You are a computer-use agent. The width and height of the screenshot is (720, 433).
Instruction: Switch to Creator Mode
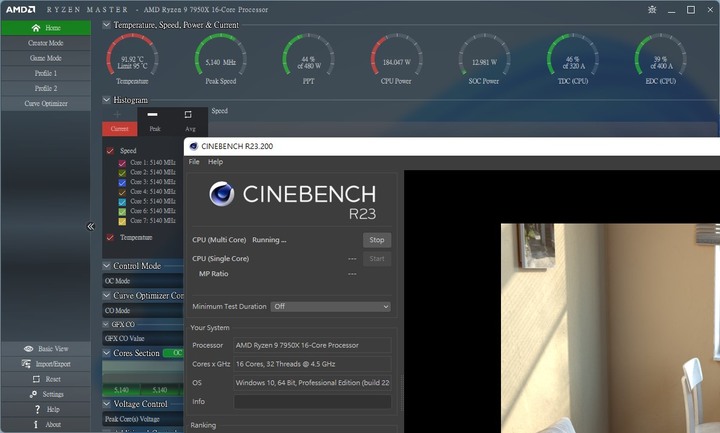(x=45, y=43)
